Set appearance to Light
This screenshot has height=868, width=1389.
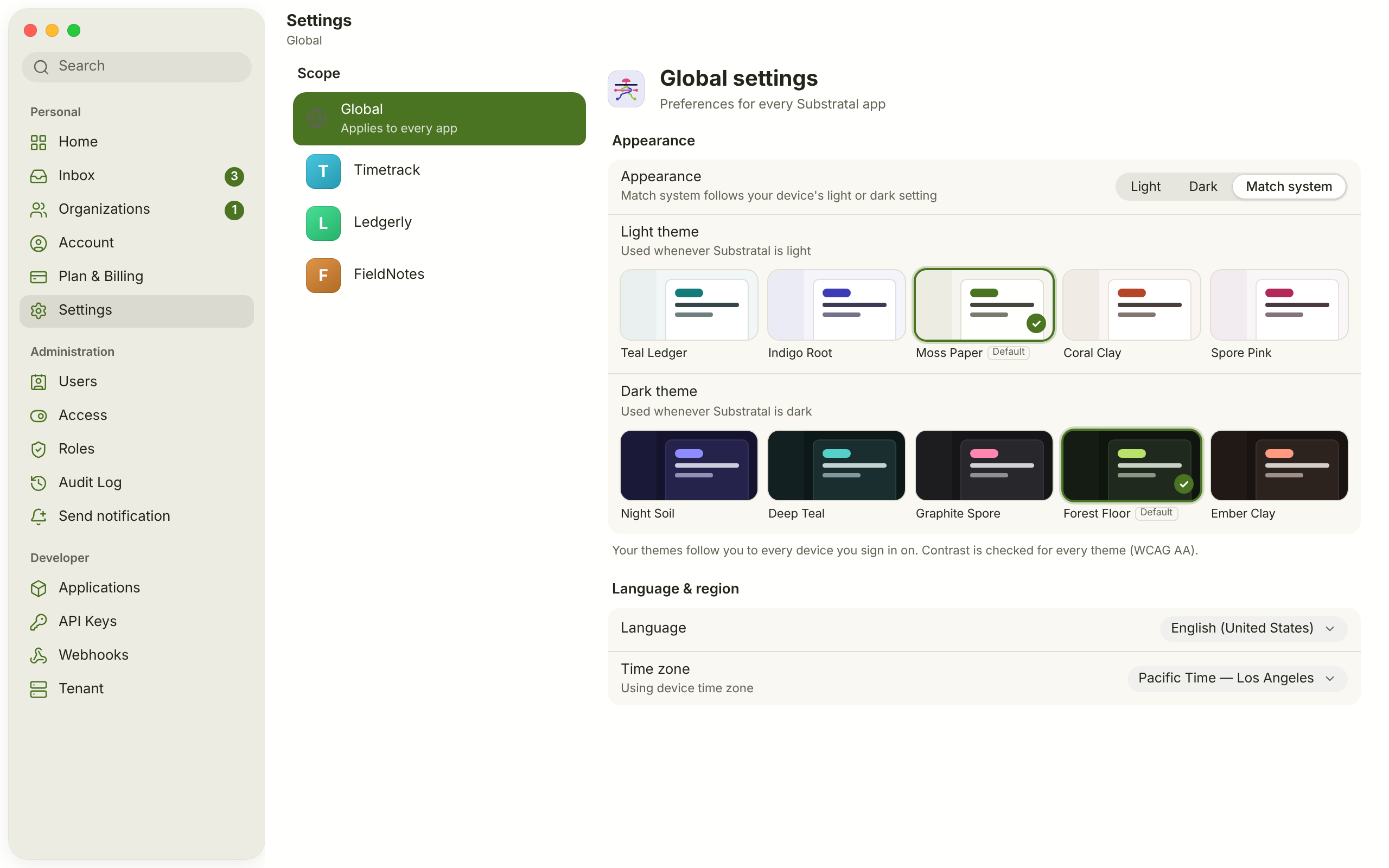pyautogui.click(x=1145, y=187)
